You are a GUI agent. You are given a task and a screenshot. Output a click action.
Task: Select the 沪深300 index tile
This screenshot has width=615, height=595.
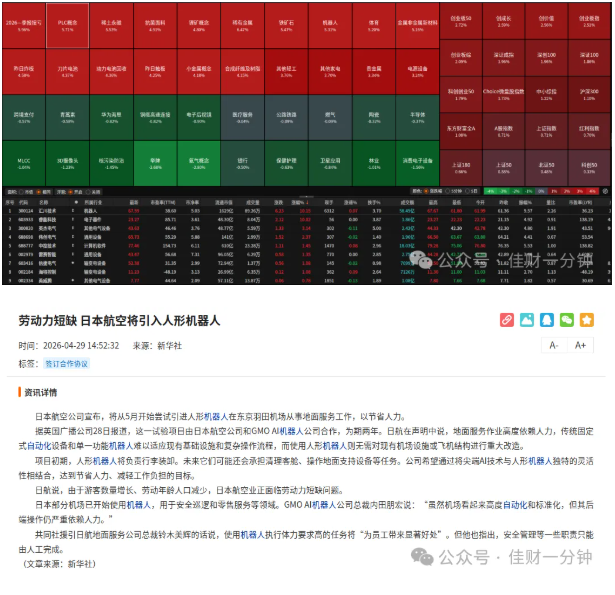[x=589, y=94]
